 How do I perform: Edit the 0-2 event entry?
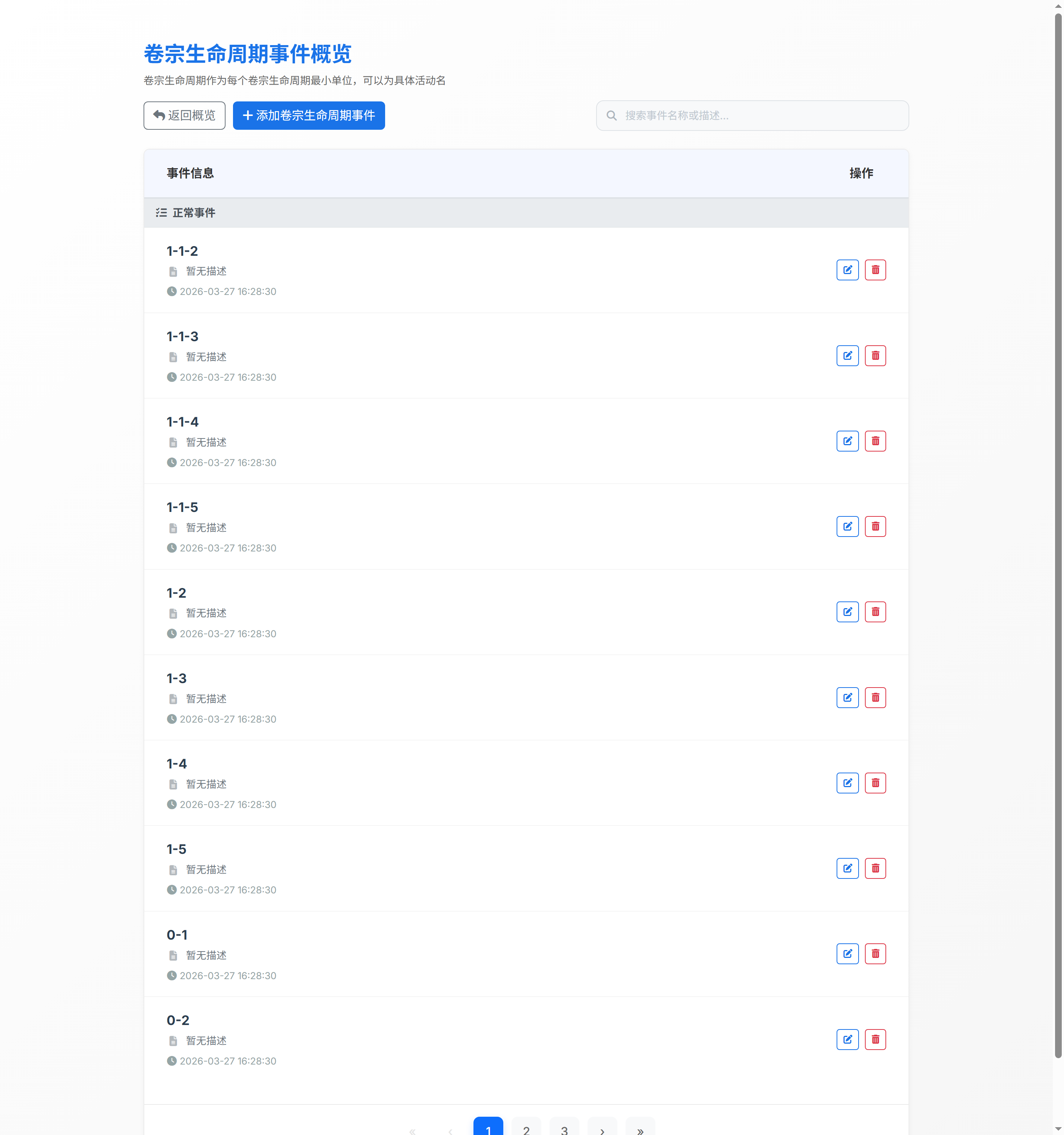point(847,1039)
